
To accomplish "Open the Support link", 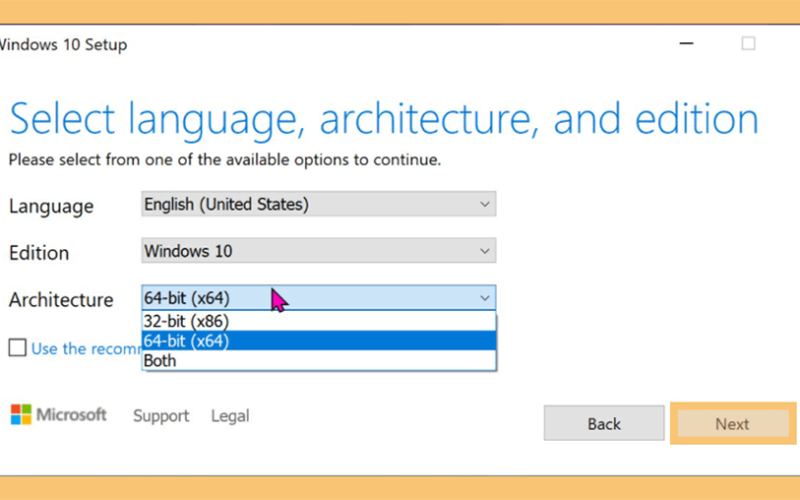I will pyautogui.click(x=161, y=416).
